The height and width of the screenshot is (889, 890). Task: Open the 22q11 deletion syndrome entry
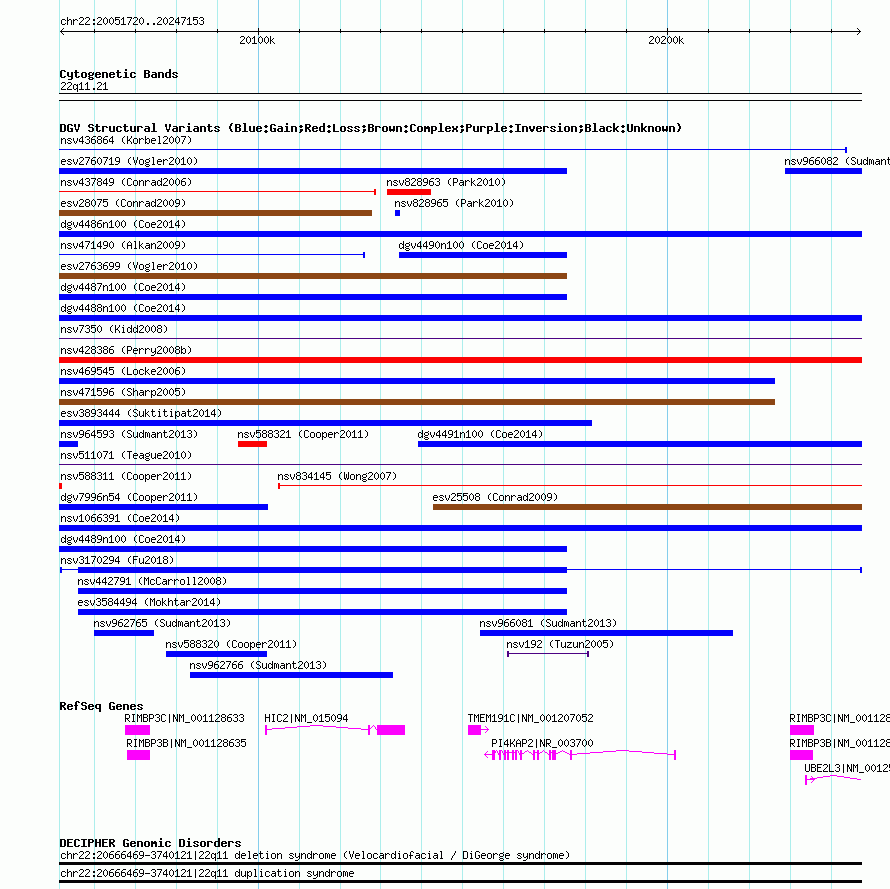pyautogui.click(x=314, y=856)
